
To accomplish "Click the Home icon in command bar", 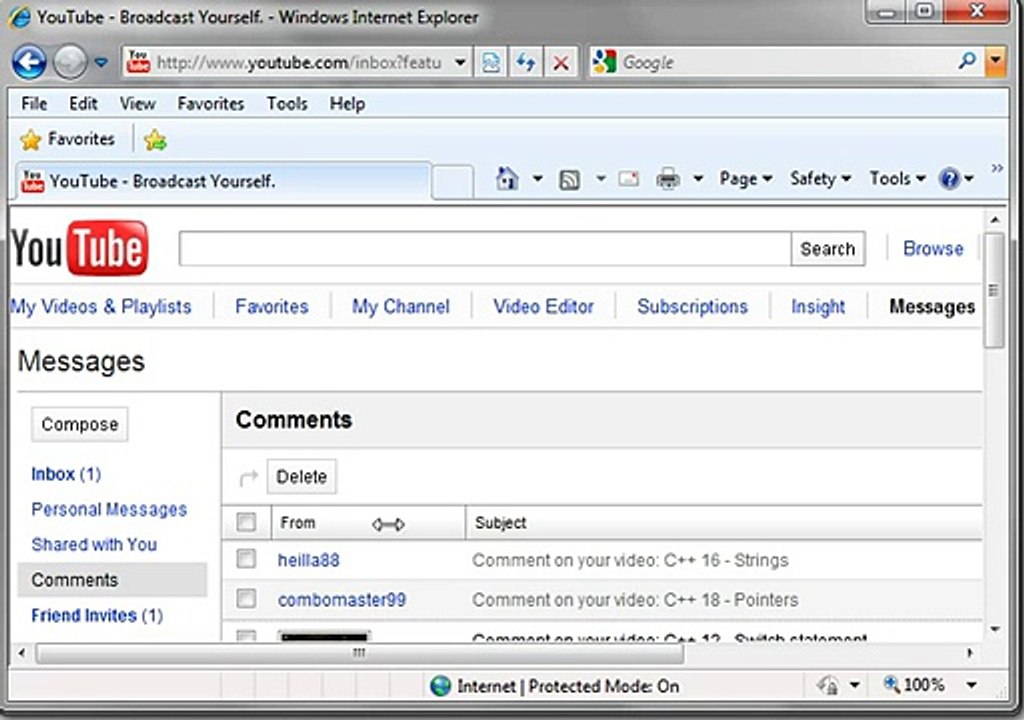I will (x=507, y=178).
